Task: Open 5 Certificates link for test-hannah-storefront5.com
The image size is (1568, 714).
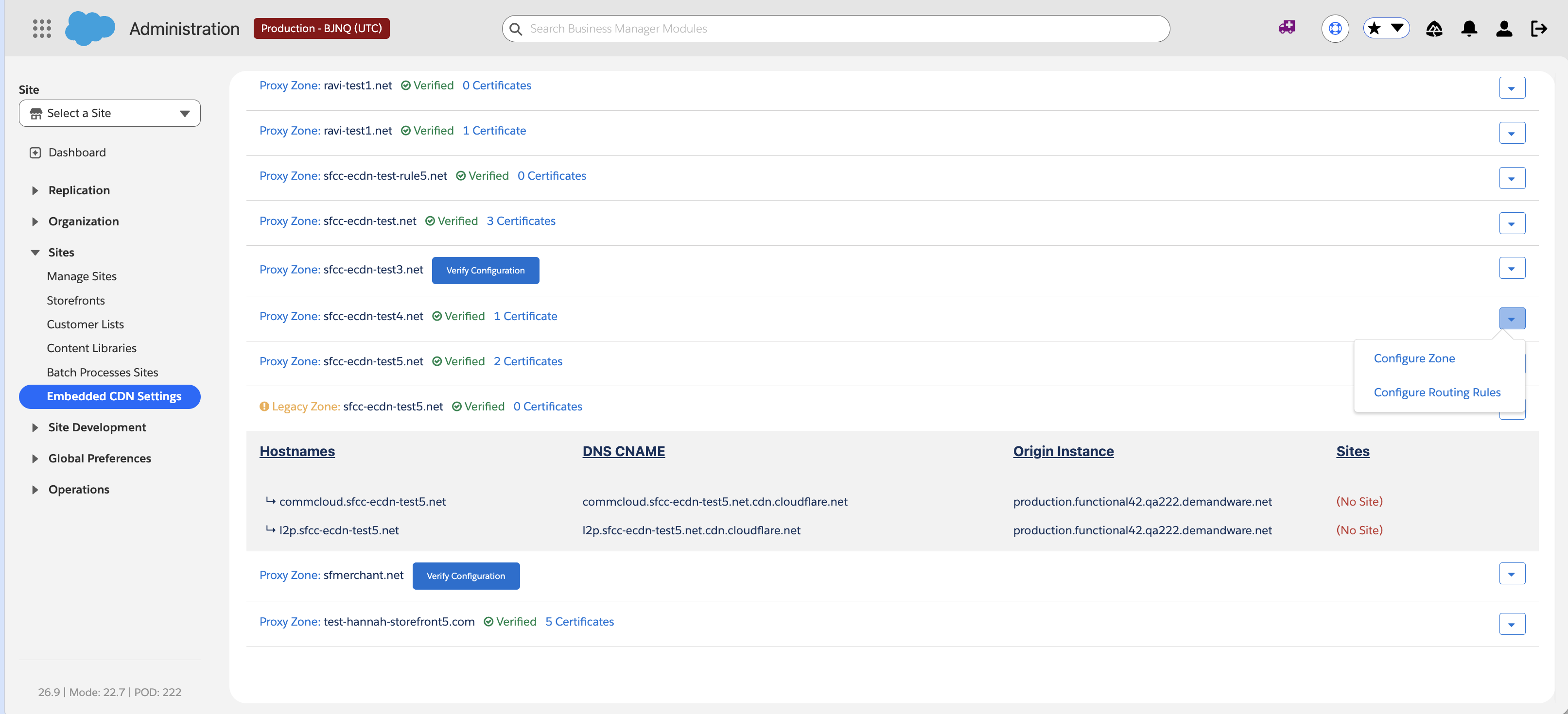Action: (x=579, y=622)
